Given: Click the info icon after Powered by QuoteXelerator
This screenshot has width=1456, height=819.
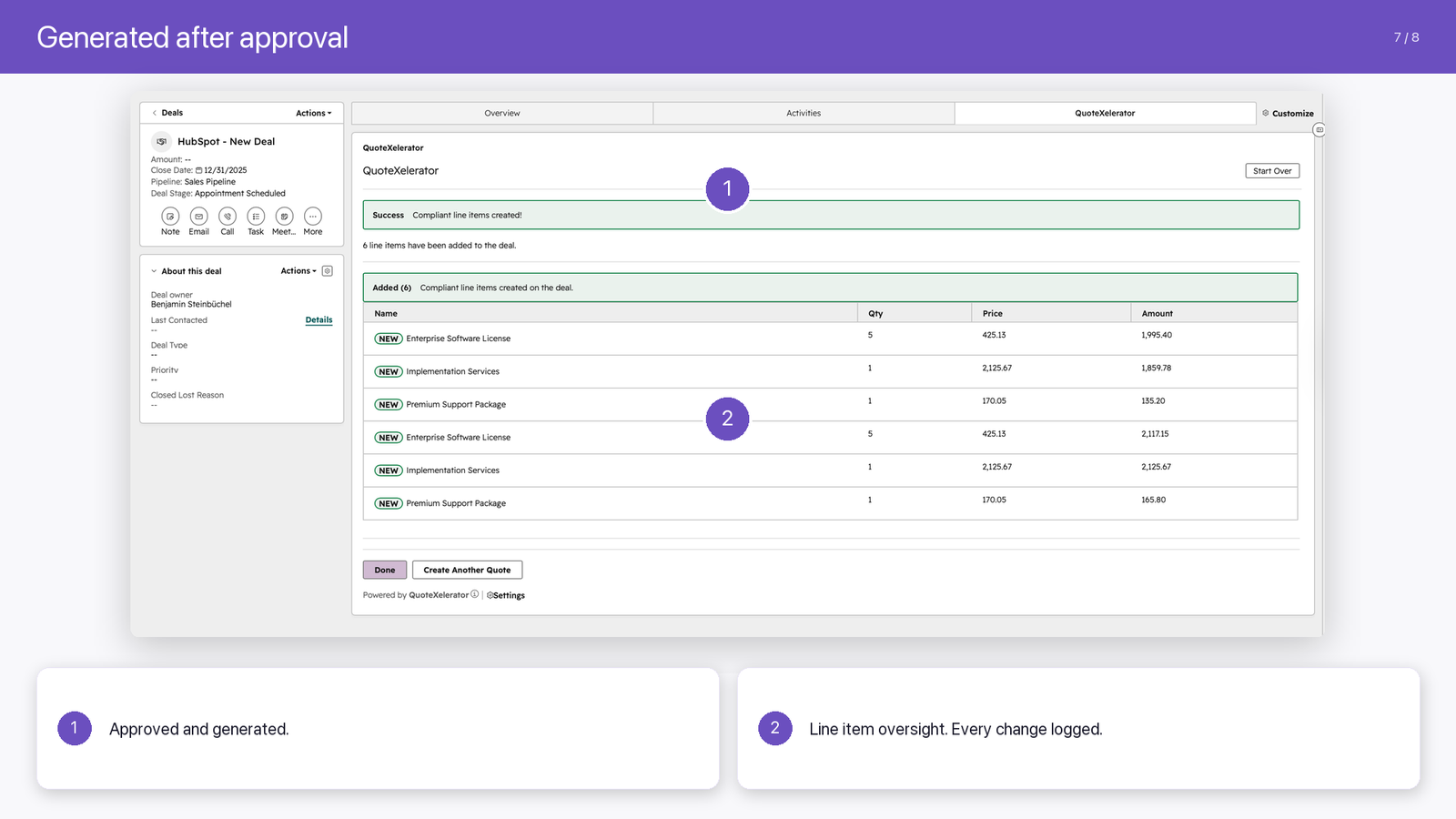Looking at the screenshot, I should coord(475,594).
